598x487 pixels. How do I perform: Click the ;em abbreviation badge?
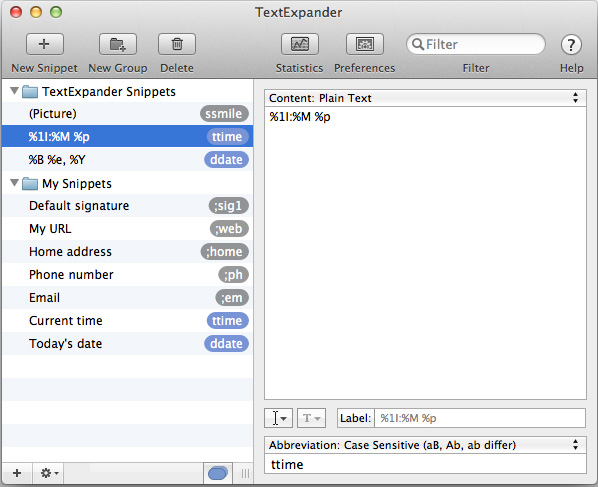(232, 298)
